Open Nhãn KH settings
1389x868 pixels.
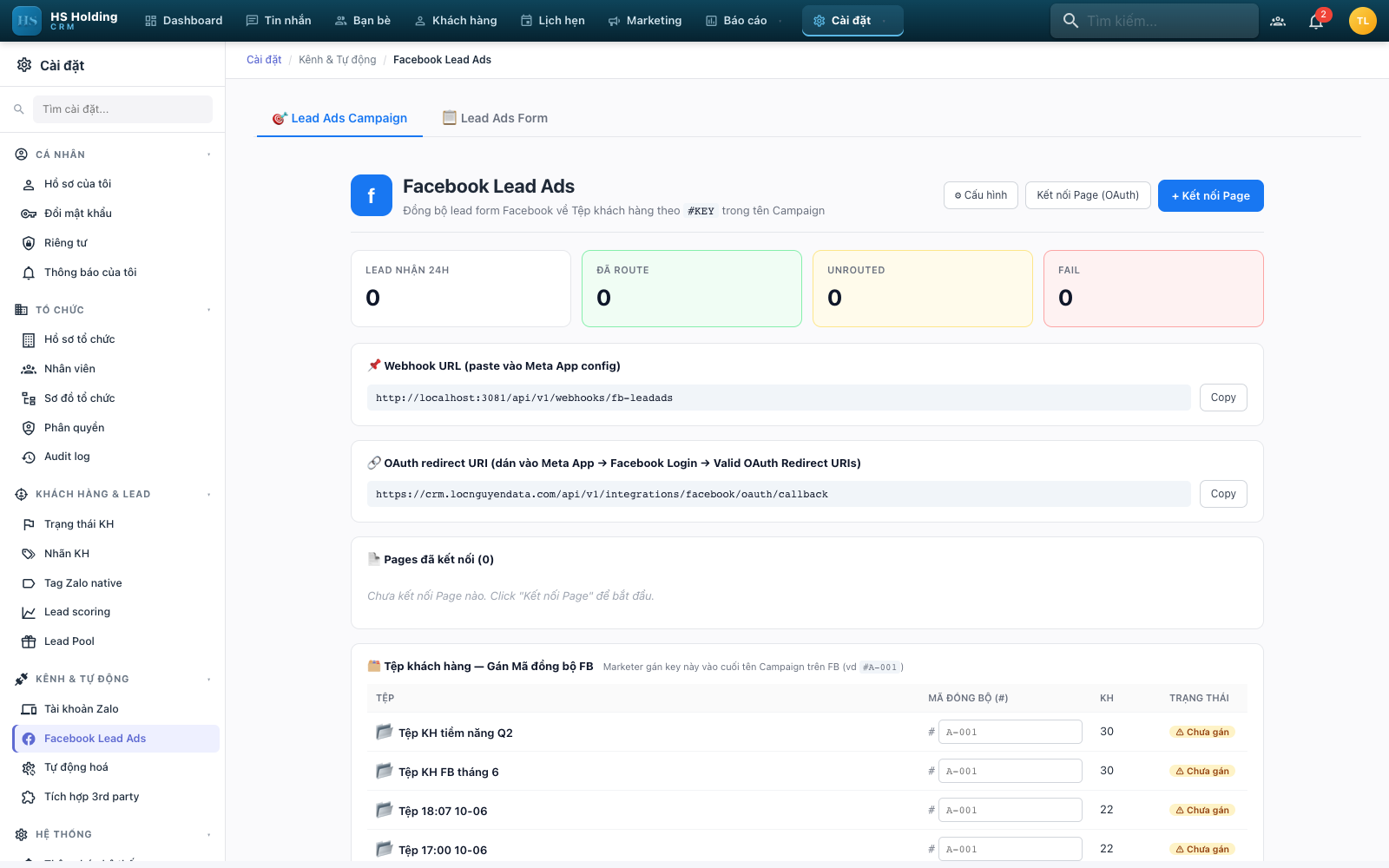click(x=115, y=554)
